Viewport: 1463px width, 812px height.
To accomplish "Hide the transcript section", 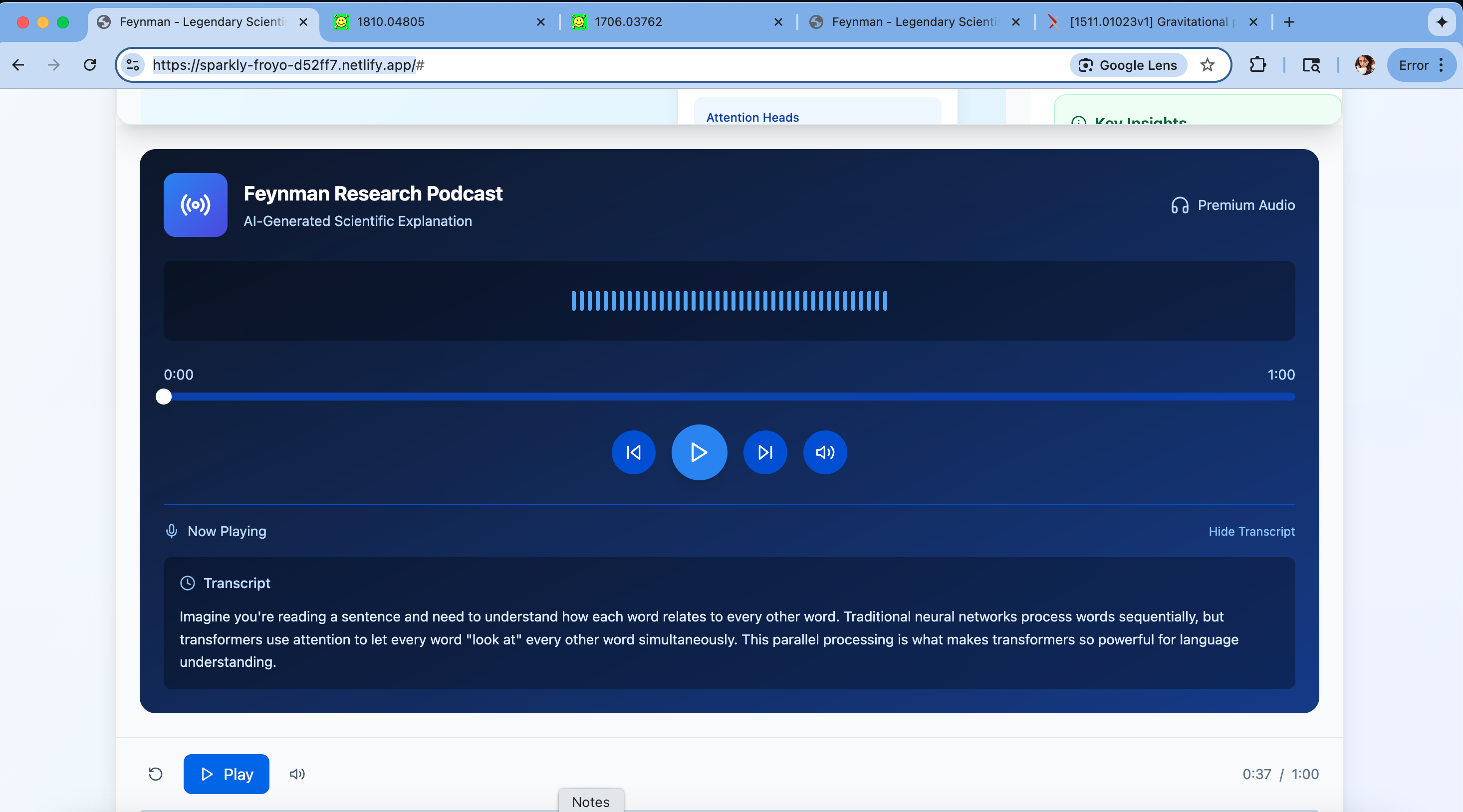I will (x=1251, y=532).
